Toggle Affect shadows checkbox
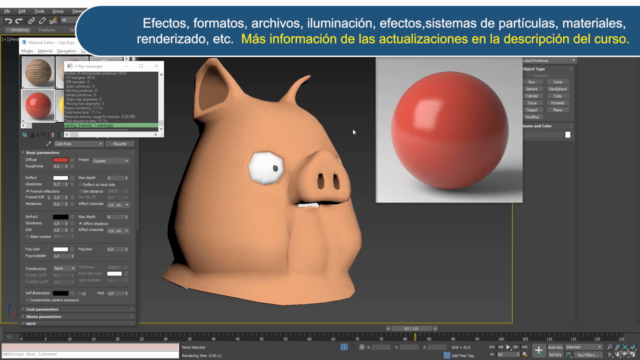This screenshot has width=640, height=360. [x=80, y=224]
